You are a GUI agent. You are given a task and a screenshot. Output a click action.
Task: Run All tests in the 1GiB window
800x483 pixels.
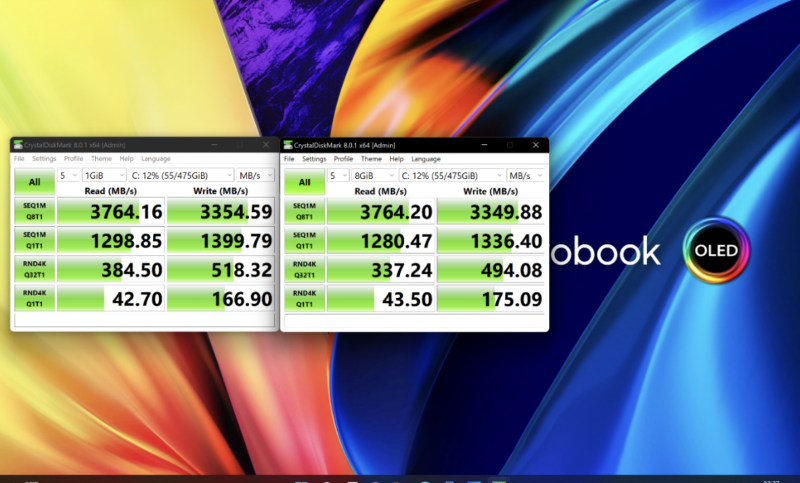coord(35,182)
